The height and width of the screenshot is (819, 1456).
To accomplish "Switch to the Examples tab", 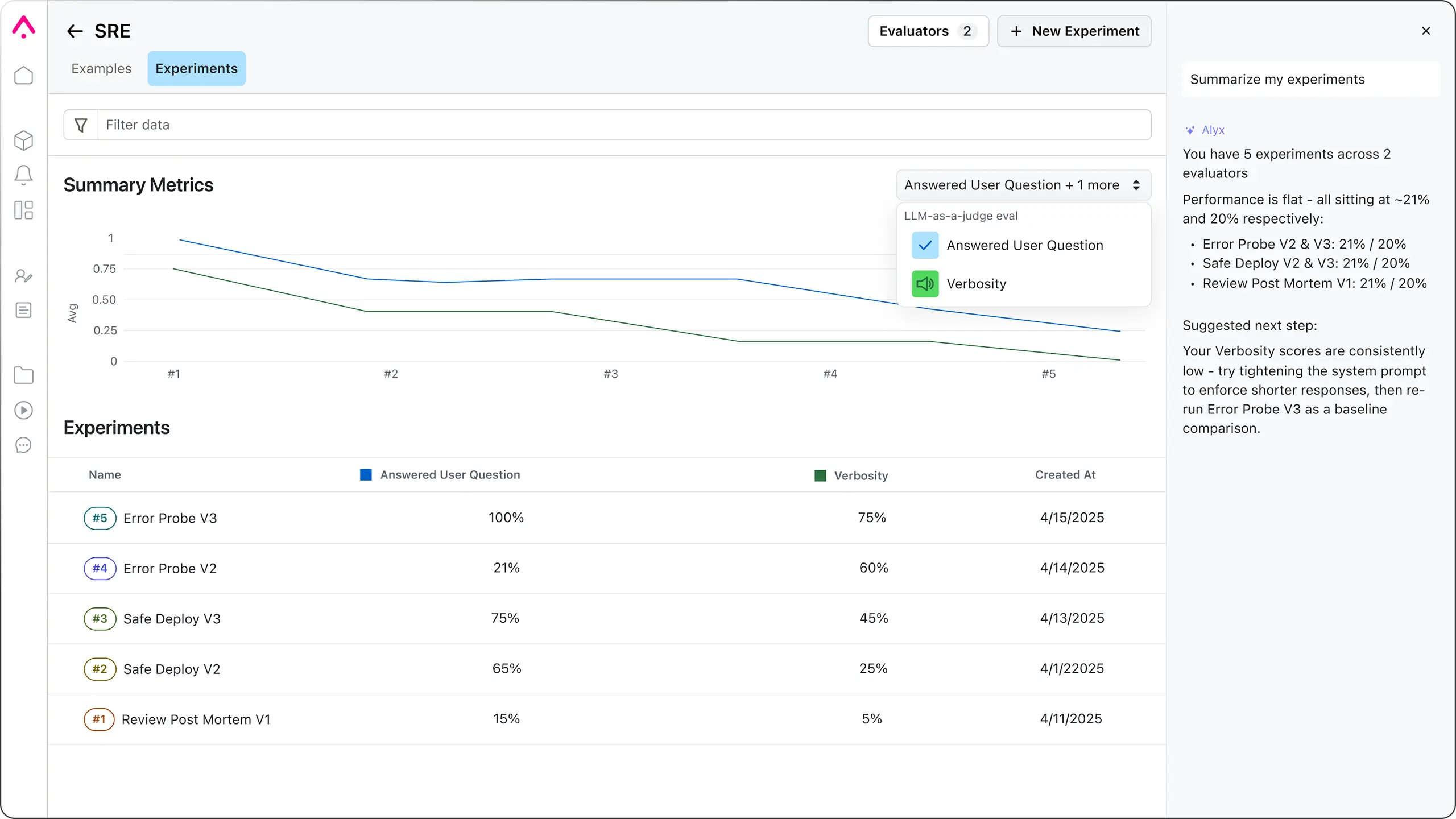I will coord(101,68).
